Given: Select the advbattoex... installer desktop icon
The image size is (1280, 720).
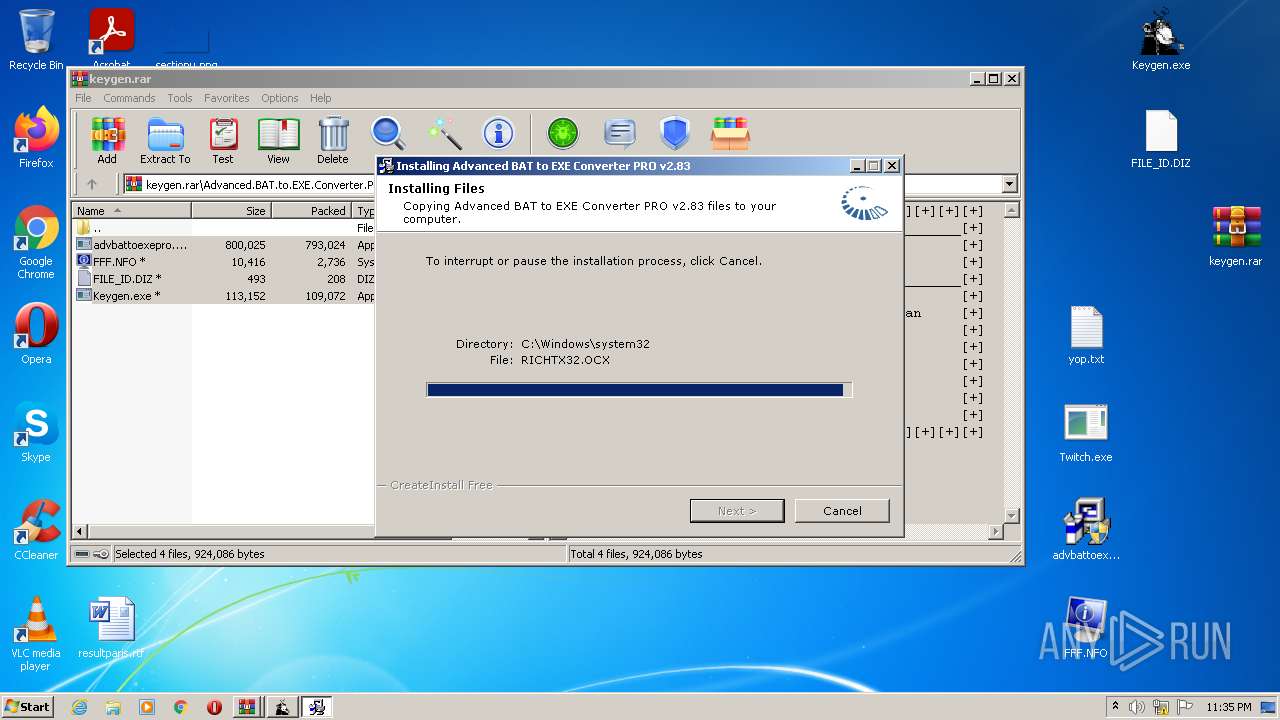Looking at the screenshot, I should (1086, 530).
